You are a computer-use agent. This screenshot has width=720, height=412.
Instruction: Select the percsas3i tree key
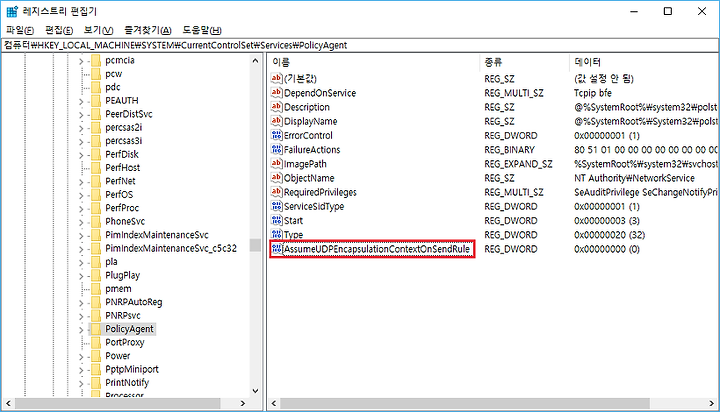coord(124,141)
